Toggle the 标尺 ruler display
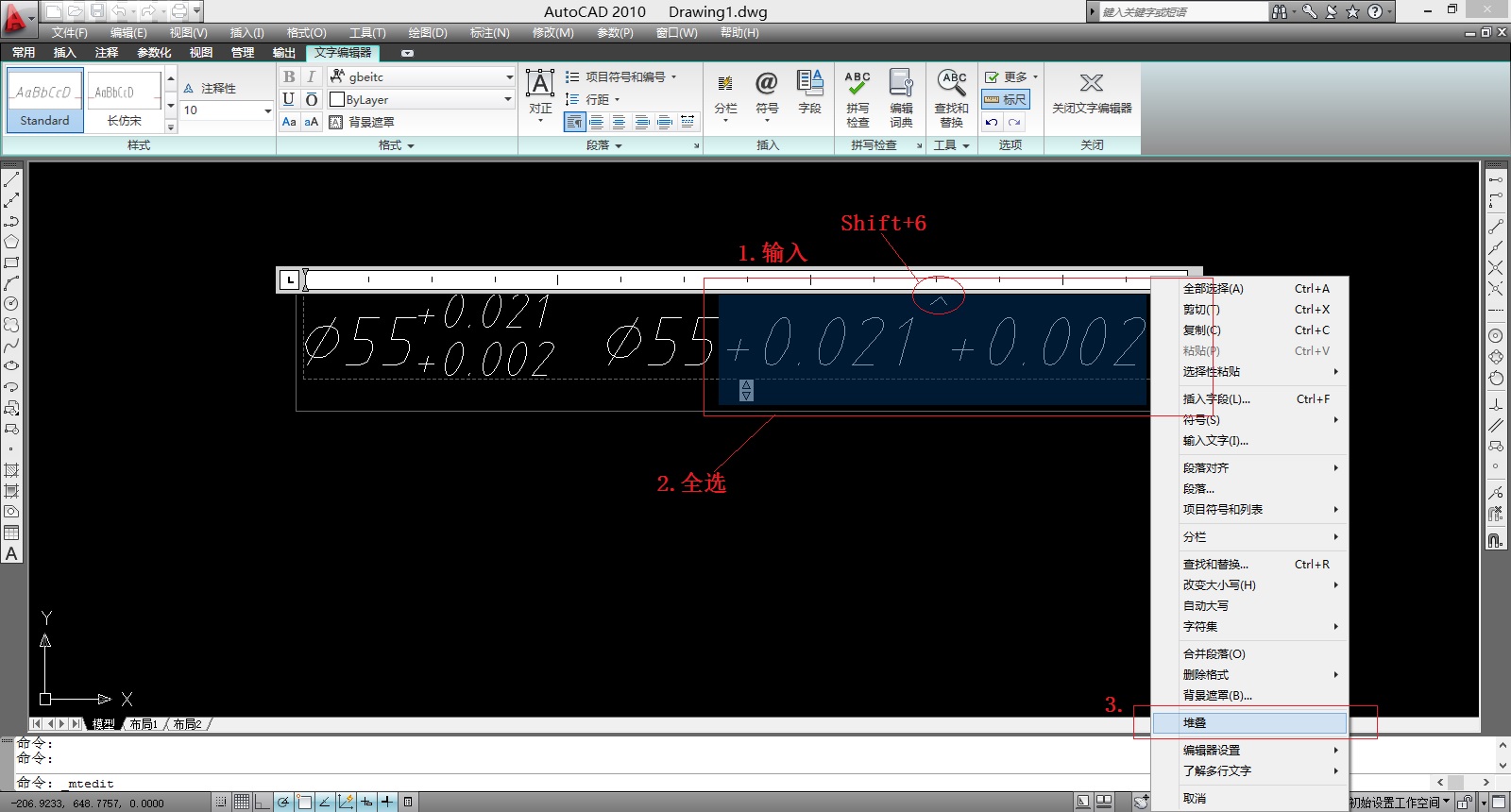This screenshot has width=1511, height=812. (x=1006, y=99)
